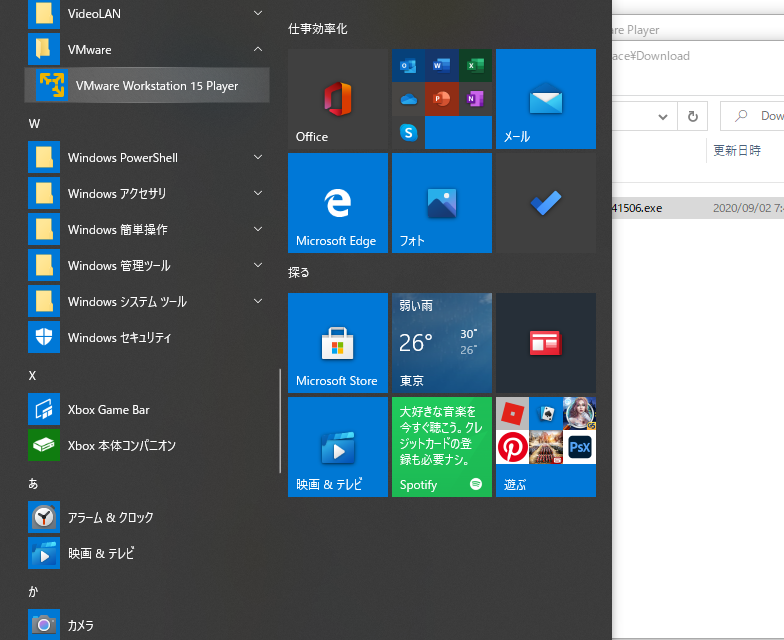Open the Office tile
The width and height of the screenshot is (784, 640).
(x=338, y=99)
